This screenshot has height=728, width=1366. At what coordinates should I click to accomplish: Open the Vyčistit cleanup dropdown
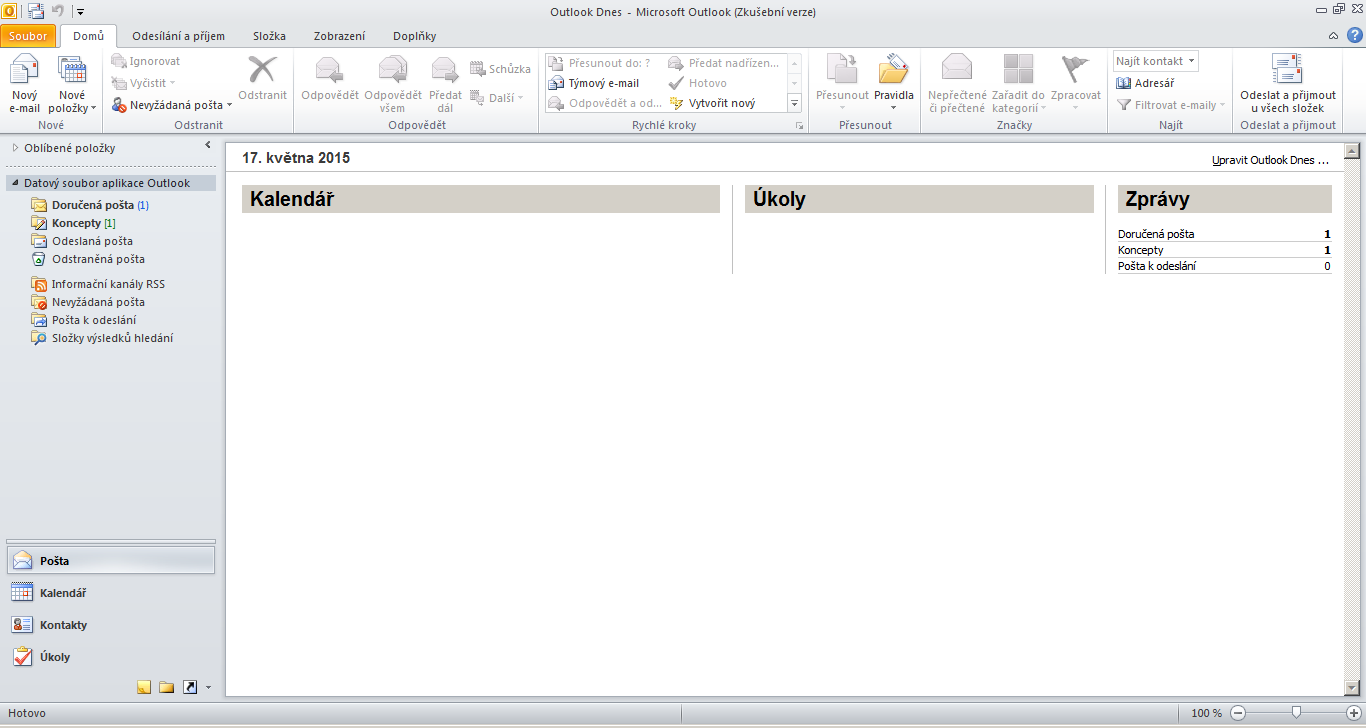[x=143, y=83]
